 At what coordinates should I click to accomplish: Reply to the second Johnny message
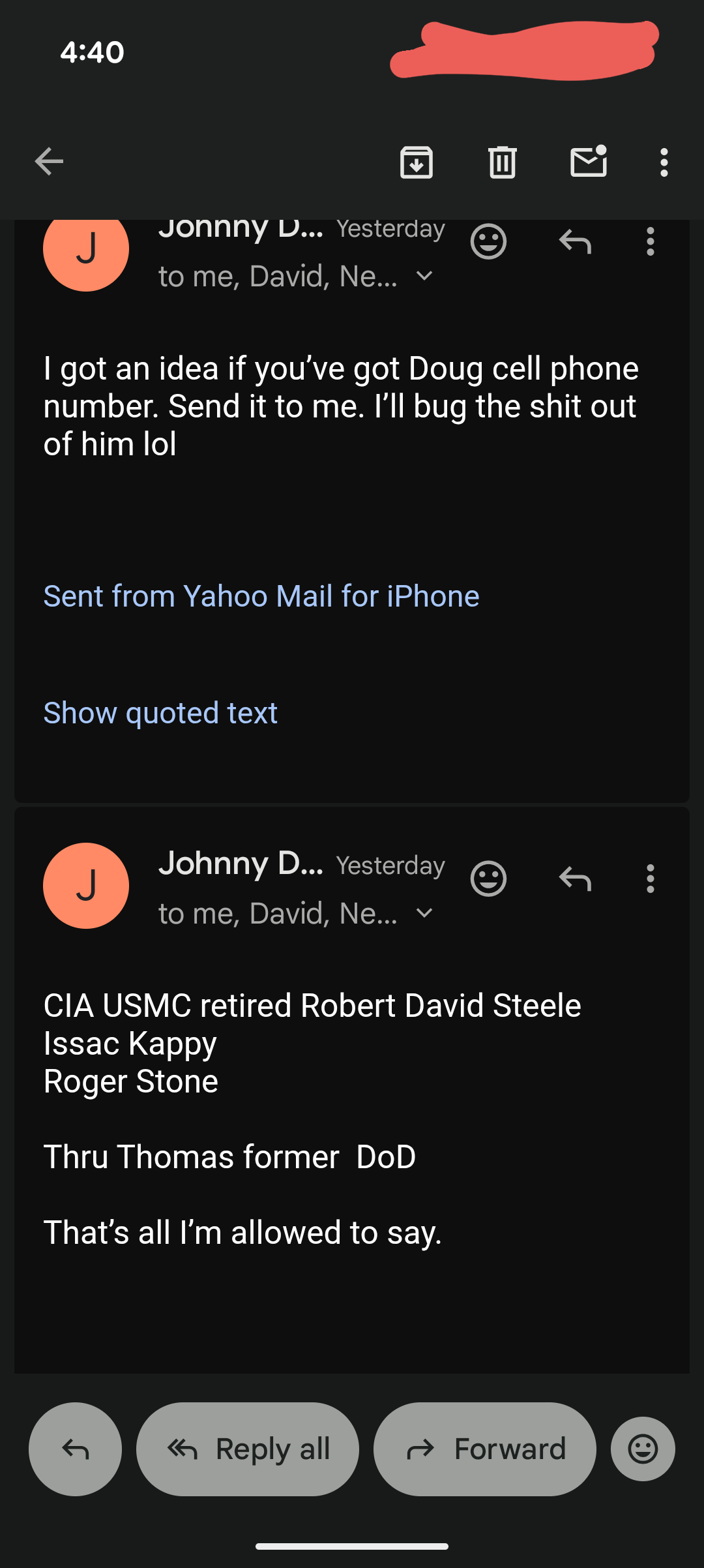coord(575,879)
